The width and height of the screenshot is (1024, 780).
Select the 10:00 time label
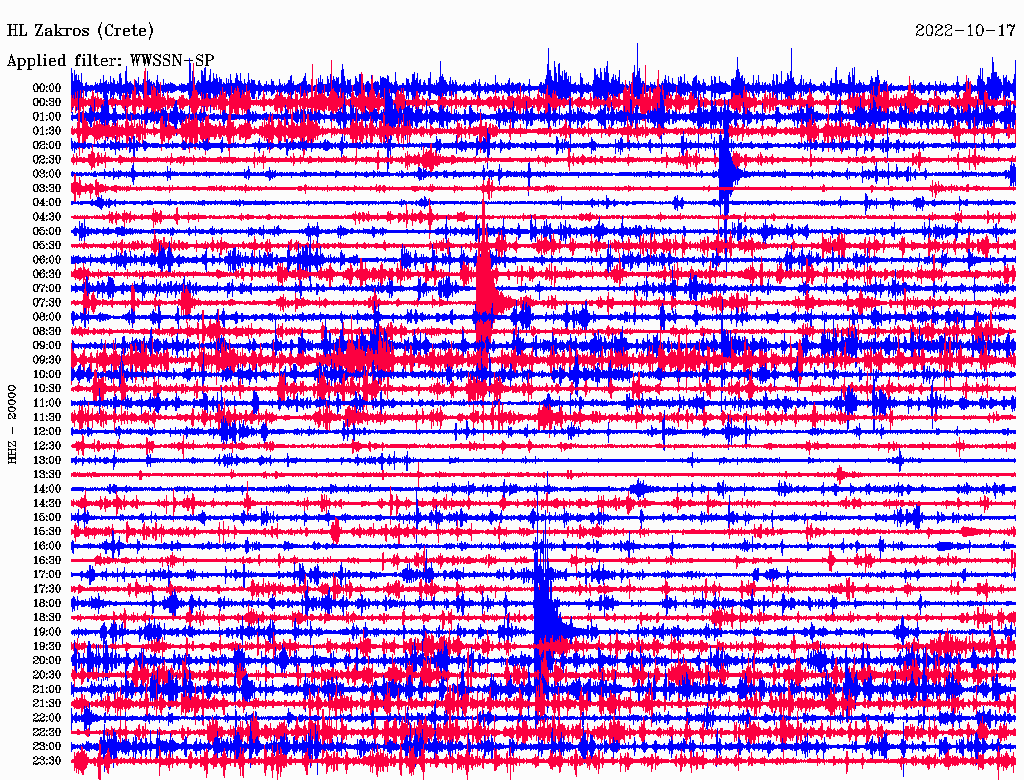47,375
